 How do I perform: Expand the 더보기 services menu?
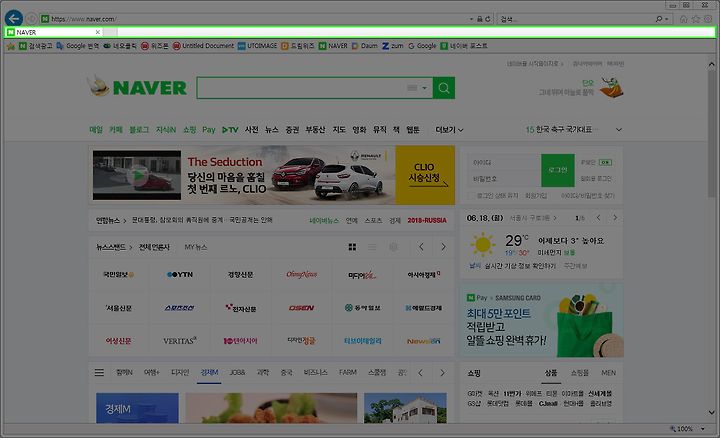[449, 130]
